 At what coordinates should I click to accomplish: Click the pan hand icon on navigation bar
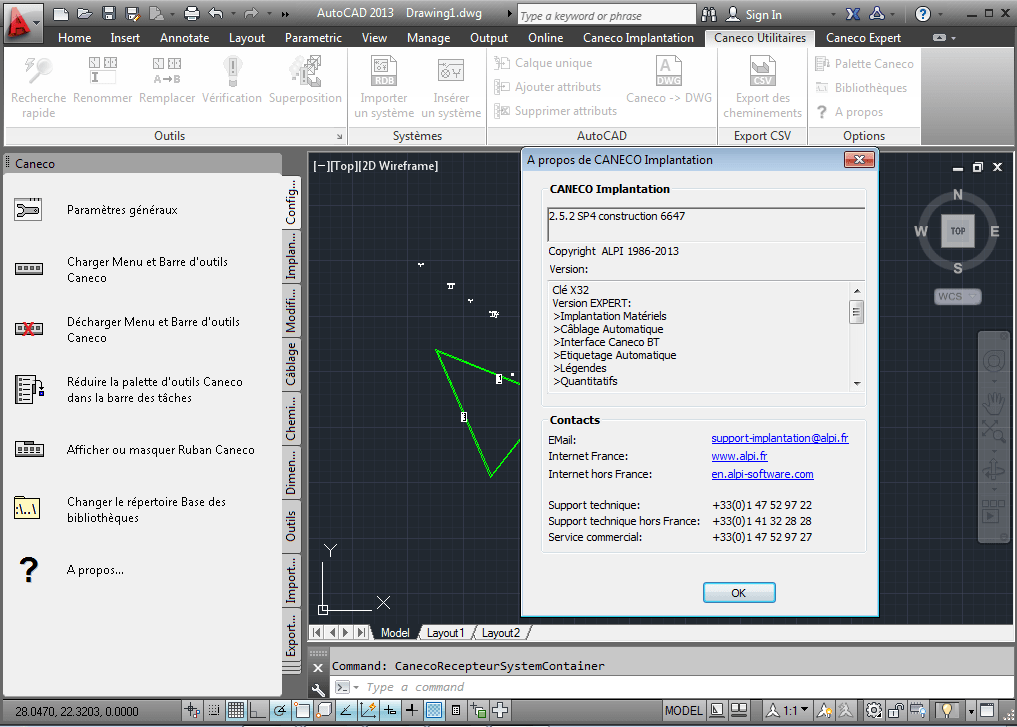(993, 403)
